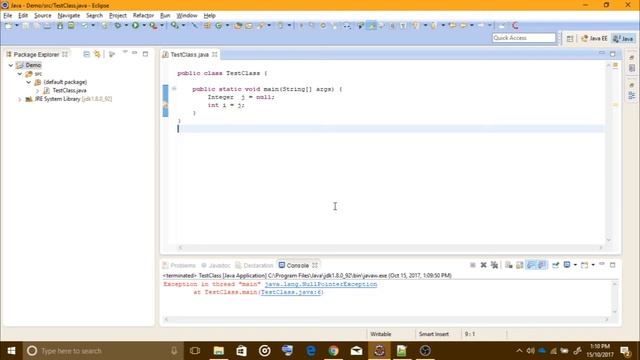Click the New Java Class green C icon
The image size is (640, 360).
(218, 25)
